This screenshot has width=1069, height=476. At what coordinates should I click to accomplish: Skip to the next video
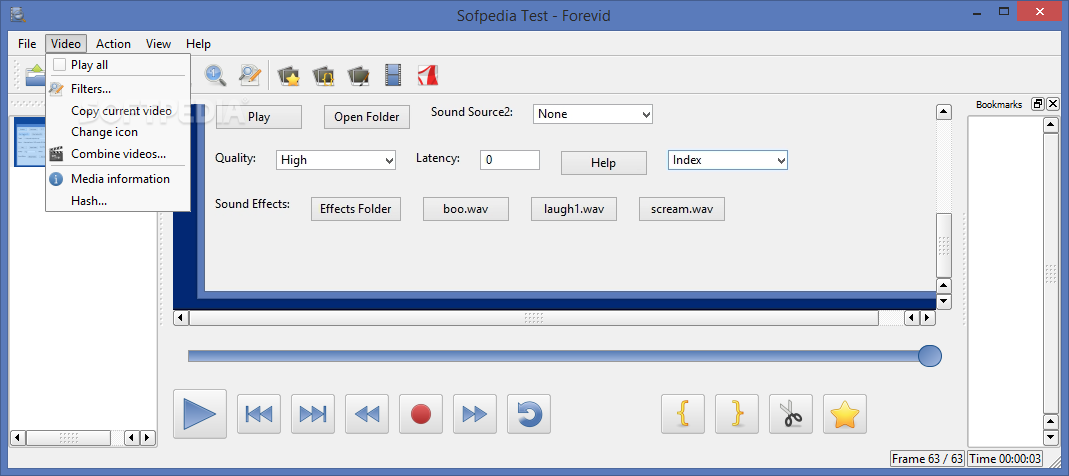pos(313,414)
